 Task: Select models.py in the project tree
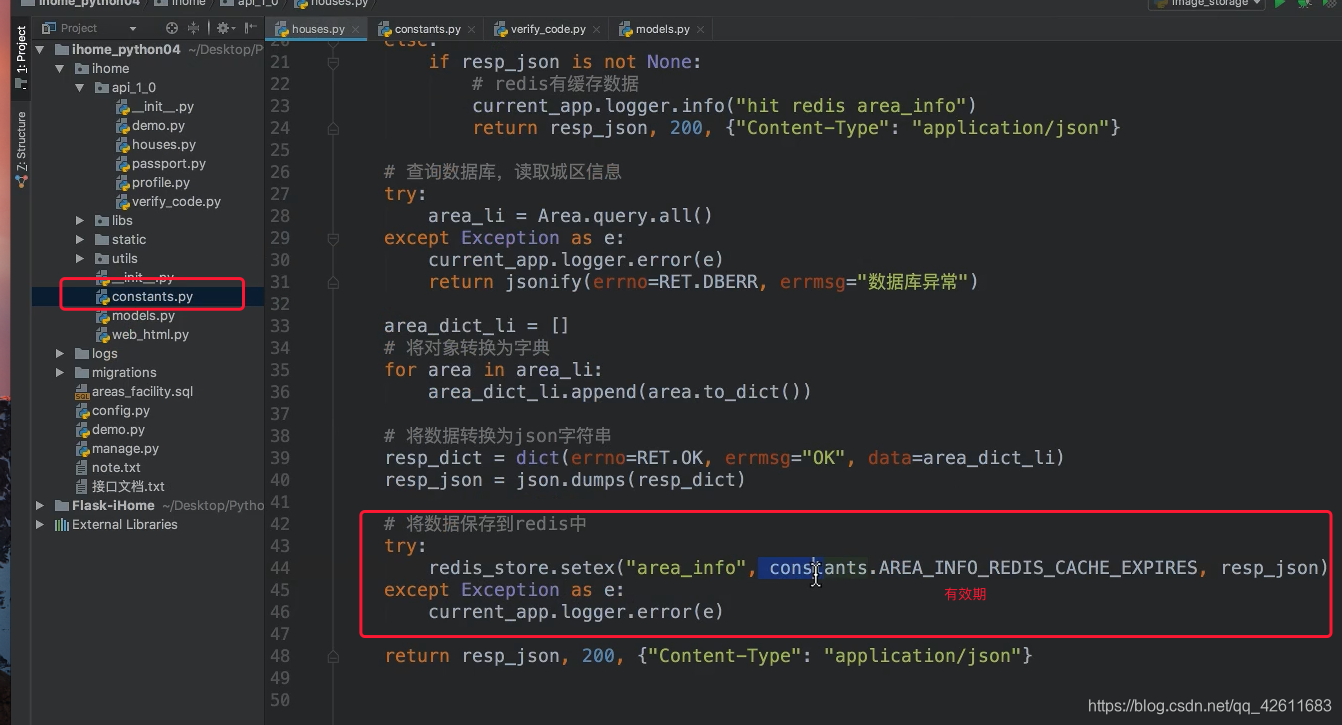click(x=135, y=315)
